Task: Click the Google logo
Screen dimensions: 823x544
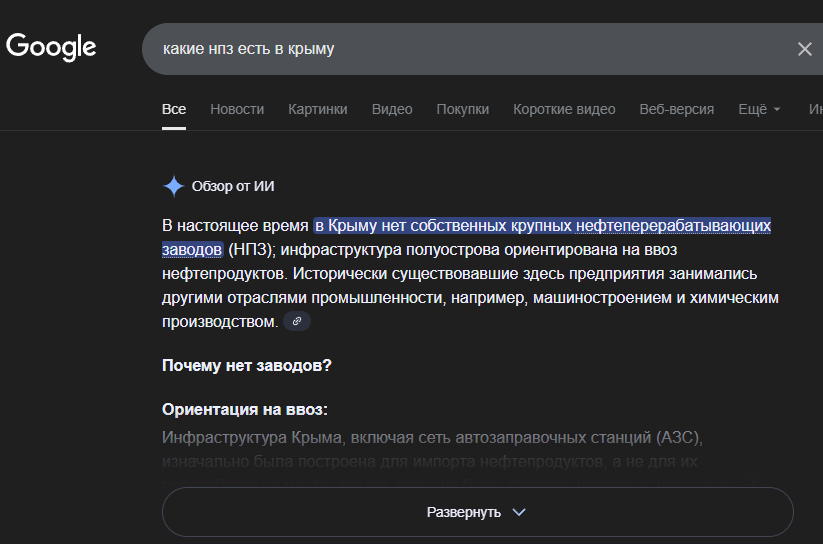Action: pos(51,46)
